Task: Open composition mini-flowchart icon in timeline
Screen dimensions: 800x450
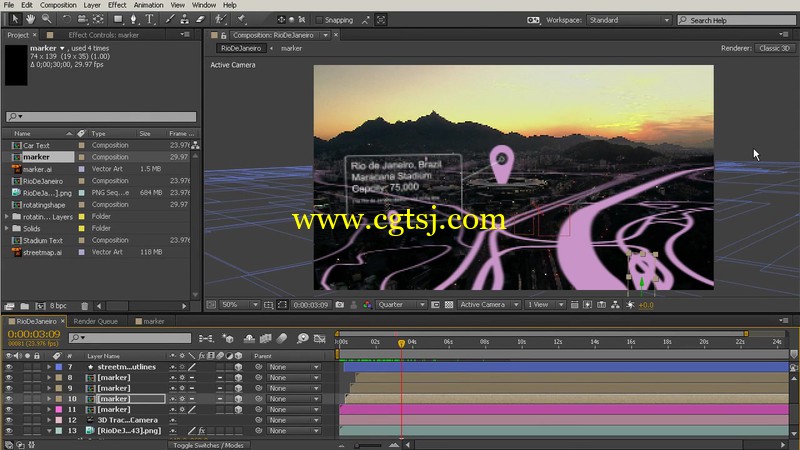Action: coord(206,338)
